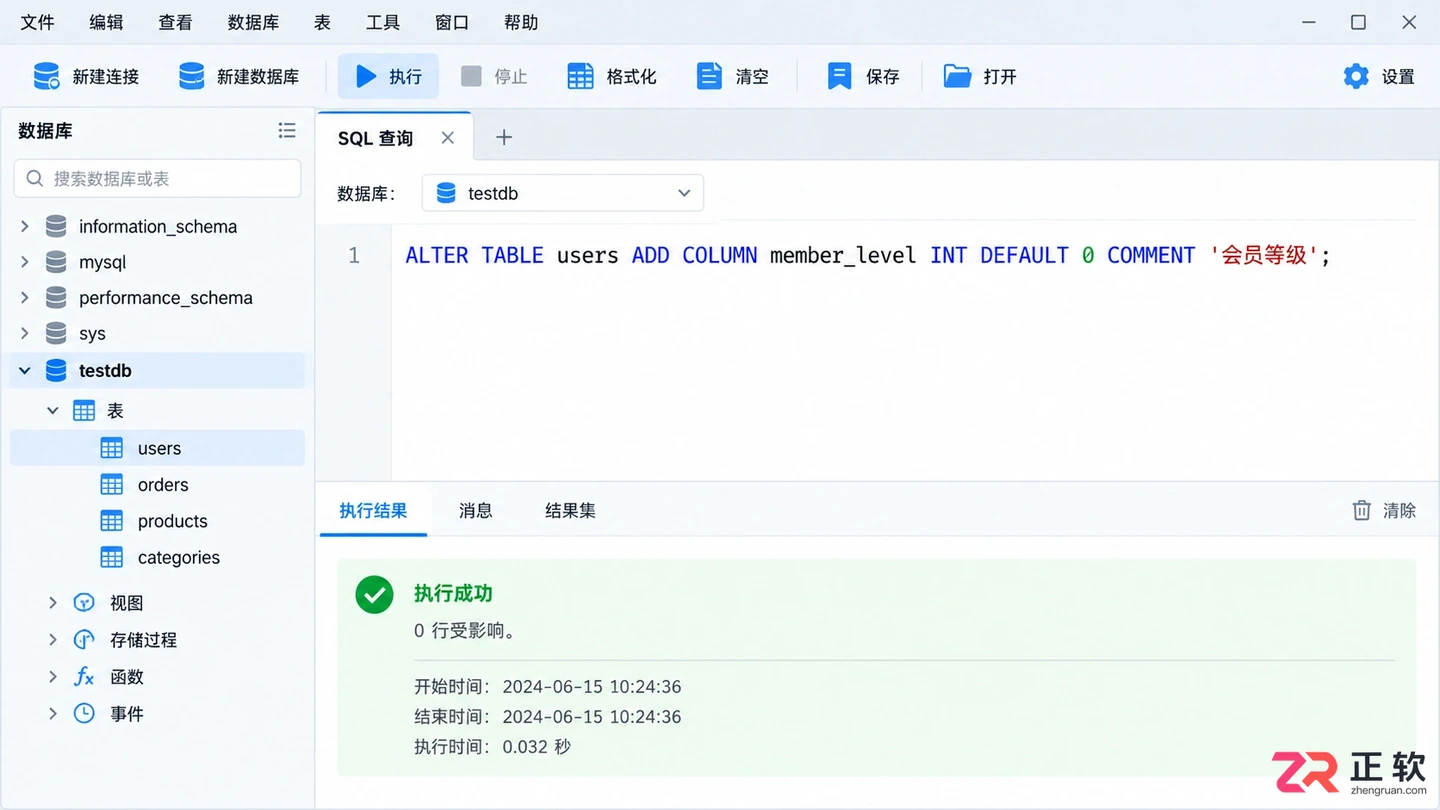The height and width of the screenshot is (810, 1440).
Task: Click the blue testdb database icon in tree
Action: 57,370
